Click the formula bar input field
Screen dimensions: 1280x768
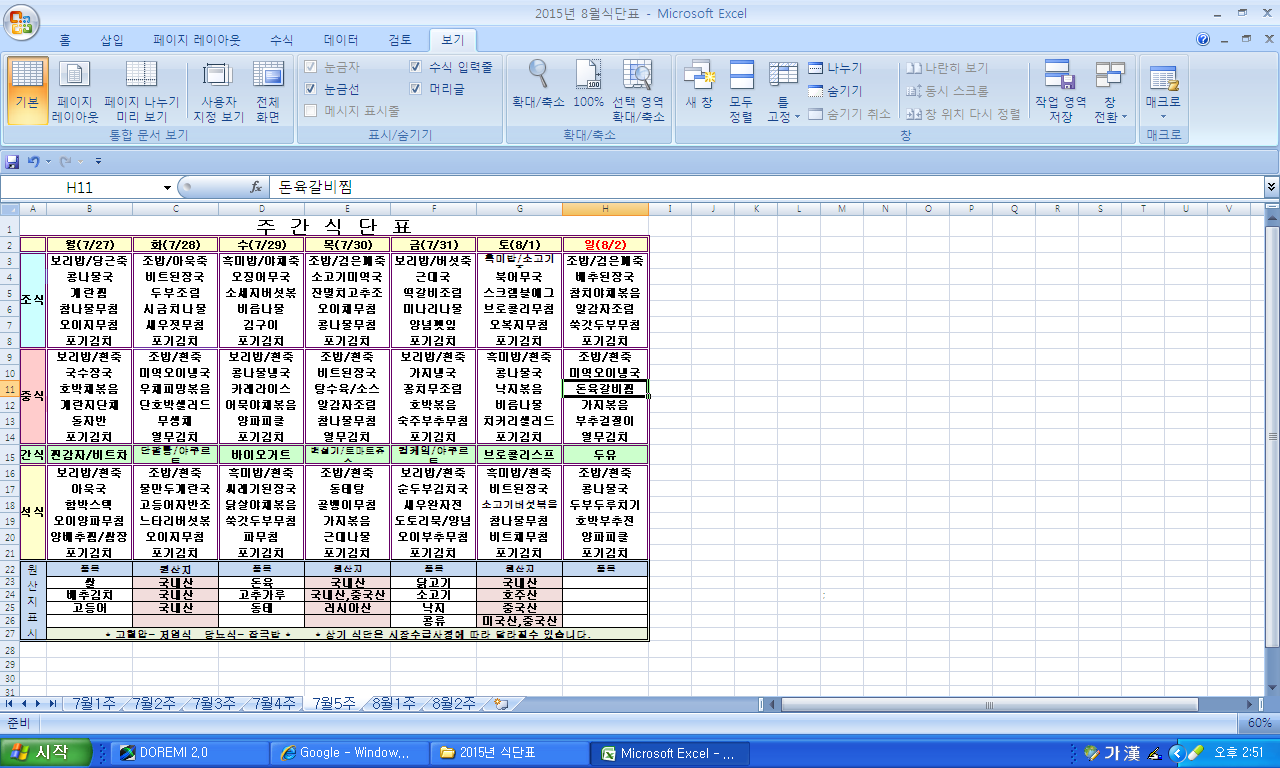[x=760, y=187]
